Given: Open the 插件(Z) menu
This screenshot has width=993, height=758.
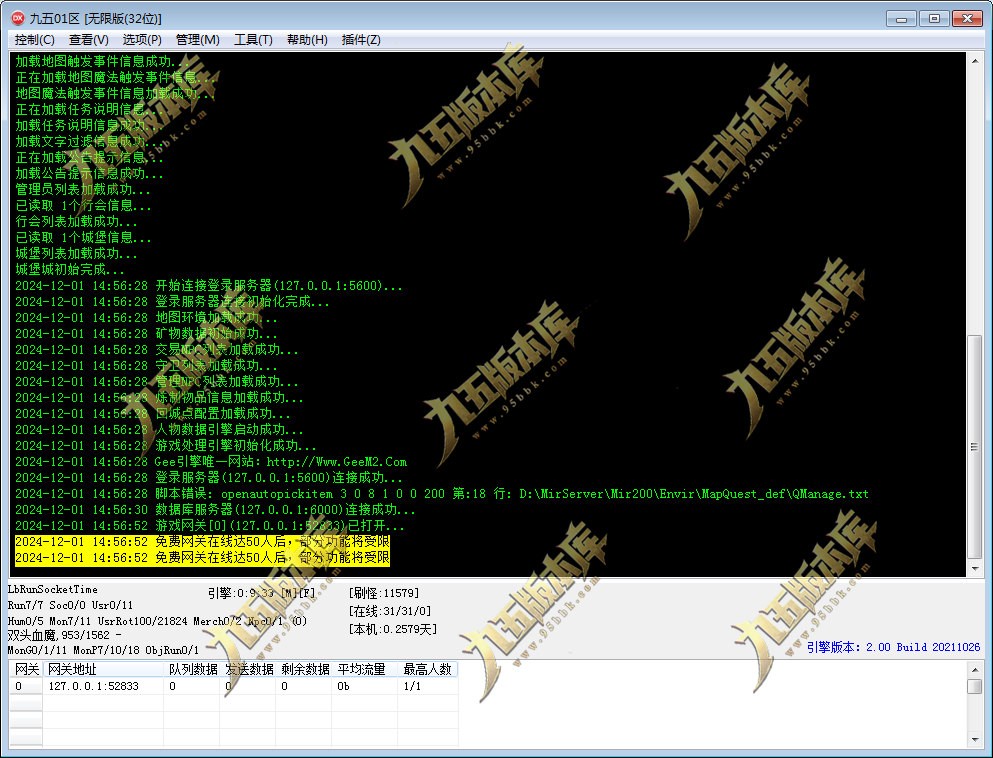Looking at the screenshot, I should (360, 40).
